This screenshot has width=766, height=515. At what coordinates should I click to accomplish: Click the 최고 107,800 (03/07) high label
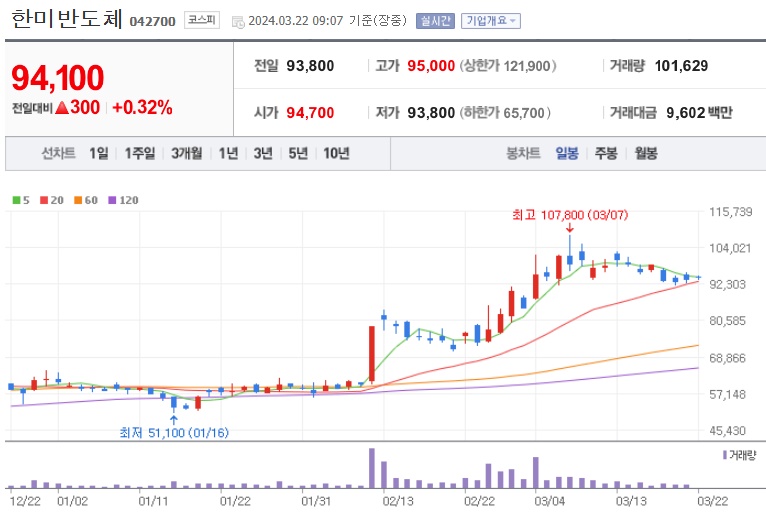point(570,215)
